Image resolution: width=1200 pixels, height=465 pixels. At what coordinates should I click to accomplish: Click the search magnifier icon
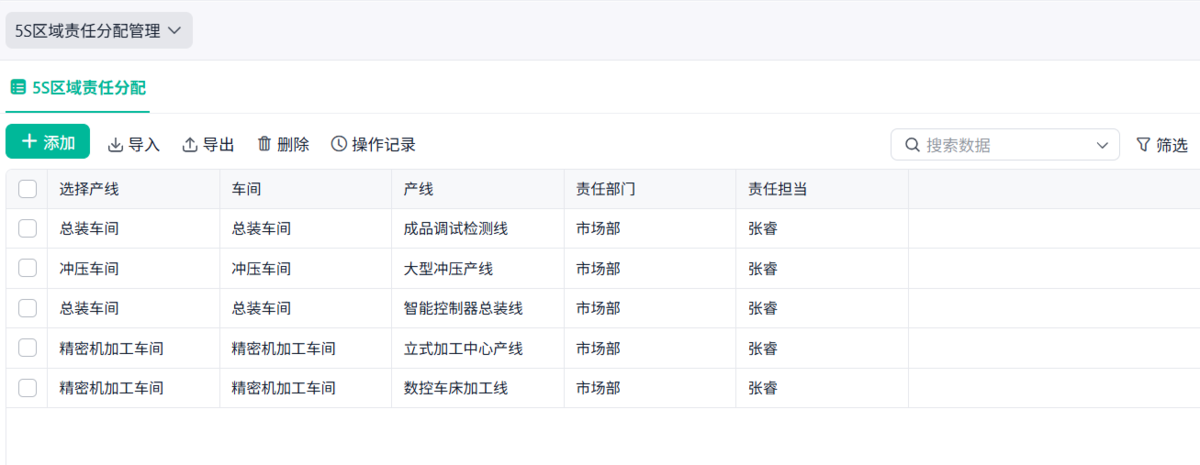912,145
